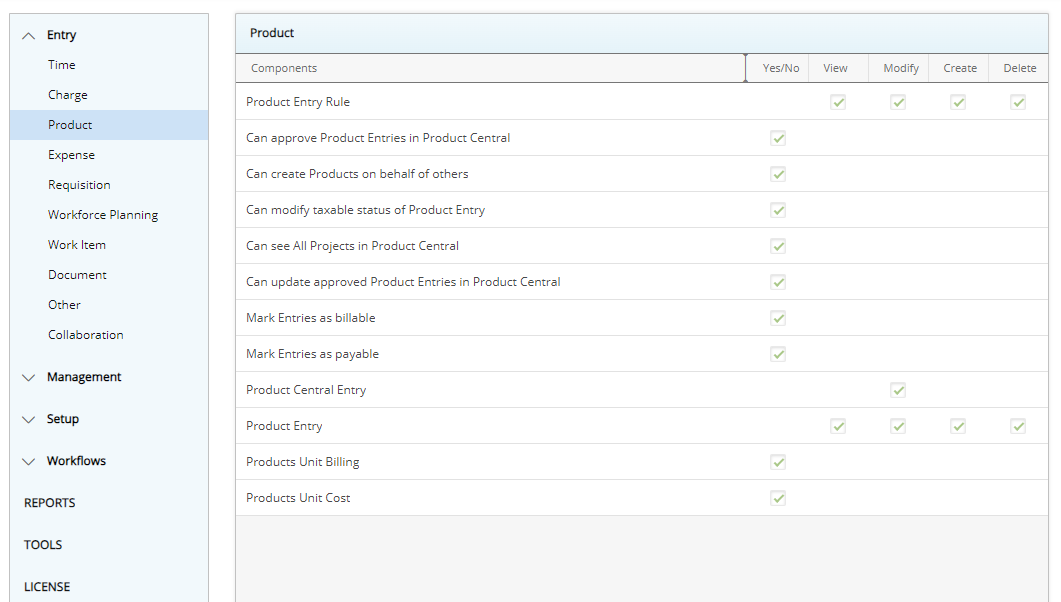Click the Components column header
Image resolution: width=1061 pixels, height=602 pixels.
click(491, 68)
